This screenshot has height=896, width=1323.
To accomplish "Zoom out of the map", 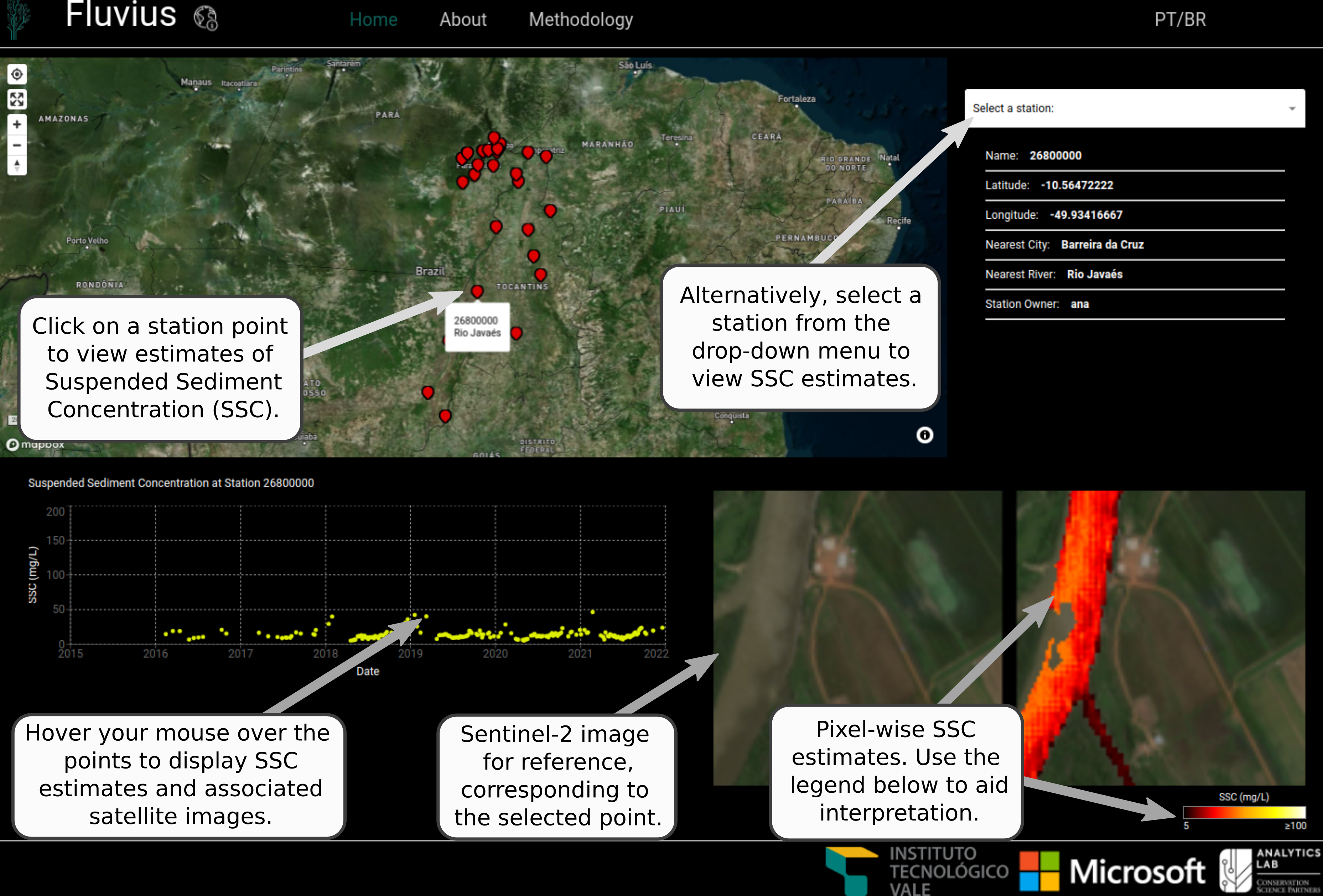I will [17, 145].
